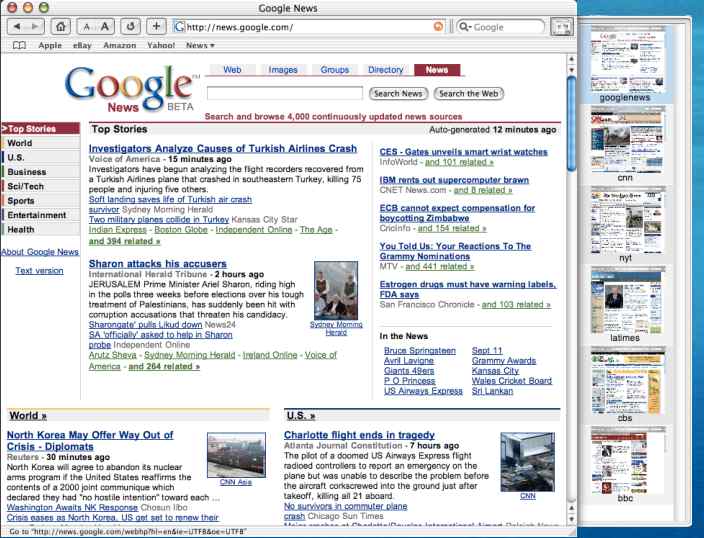
Task: Click the orange SnapBack icon in address bar
Action: click(438, 26)
